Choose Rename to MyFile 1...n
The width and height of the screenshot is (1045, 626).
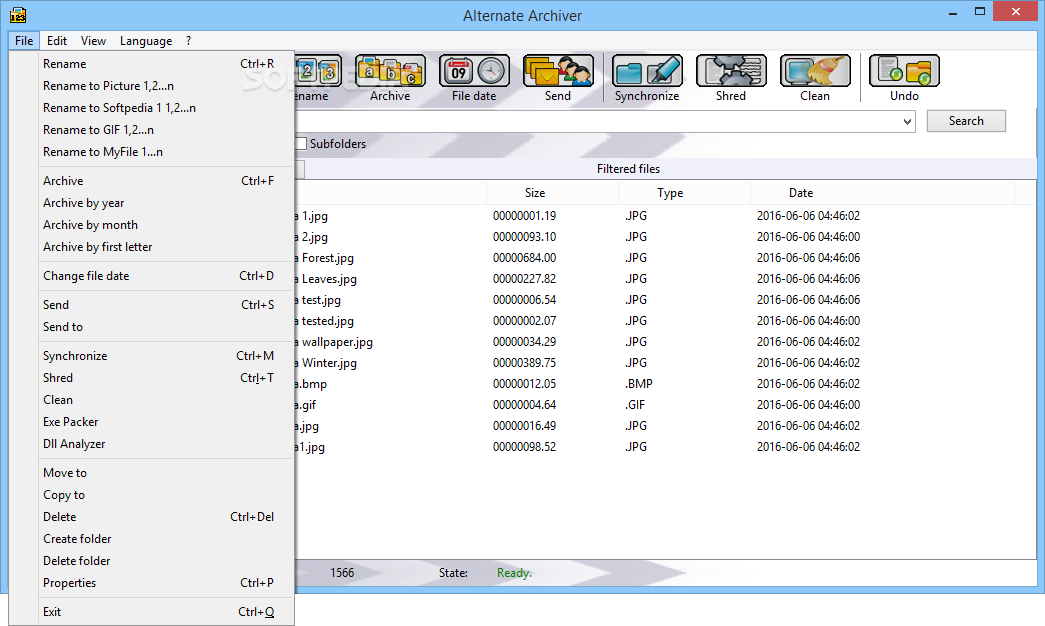166,152
